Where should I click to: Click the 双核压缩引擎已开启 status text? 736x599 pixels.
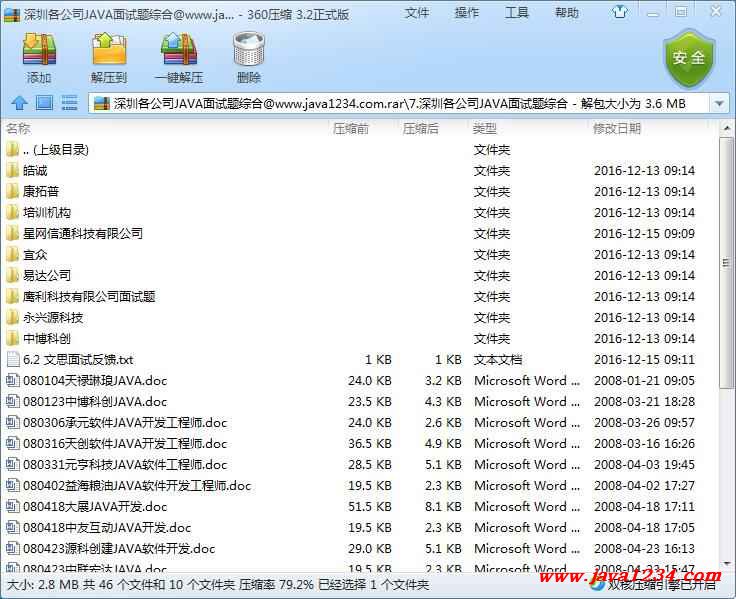pos(662,585)
